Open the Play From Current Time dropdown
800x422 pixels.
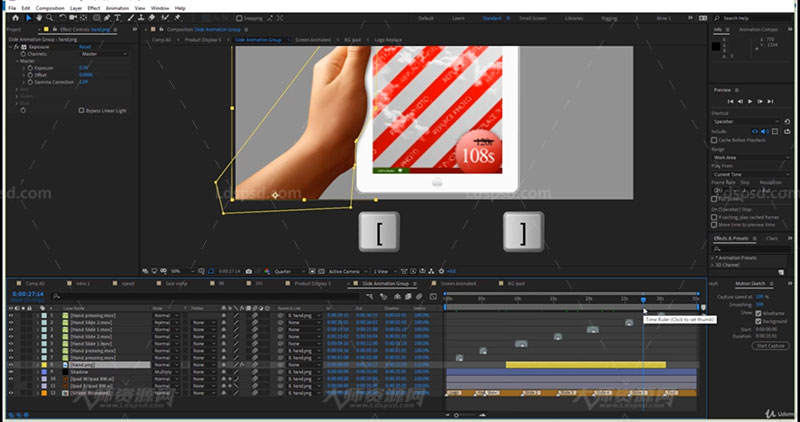pyautogui.click(x=751, y=175)
